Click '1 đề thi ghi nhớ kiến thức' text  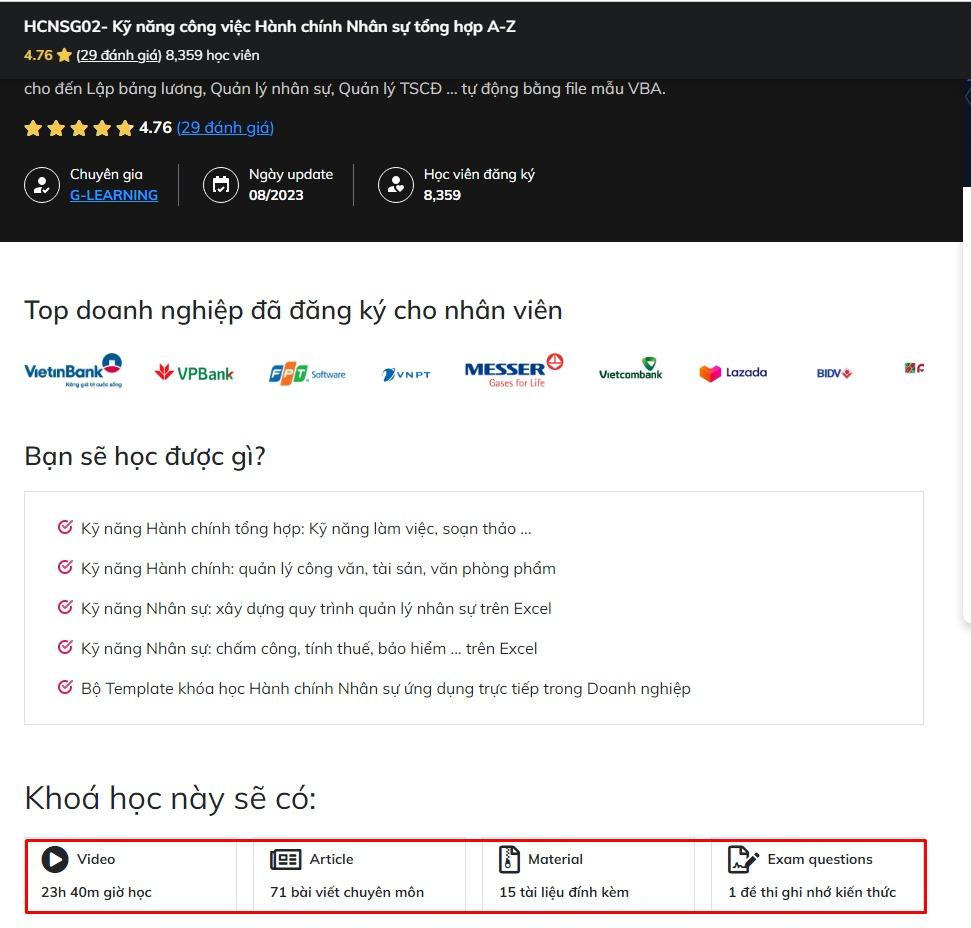[812, 892]
